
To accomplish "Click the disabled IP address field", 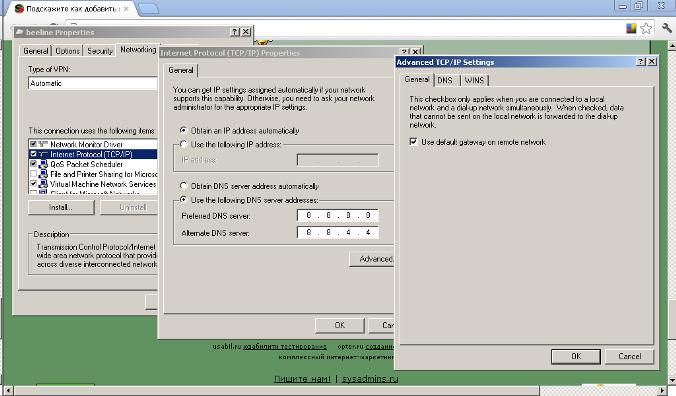I will point(338,160).
